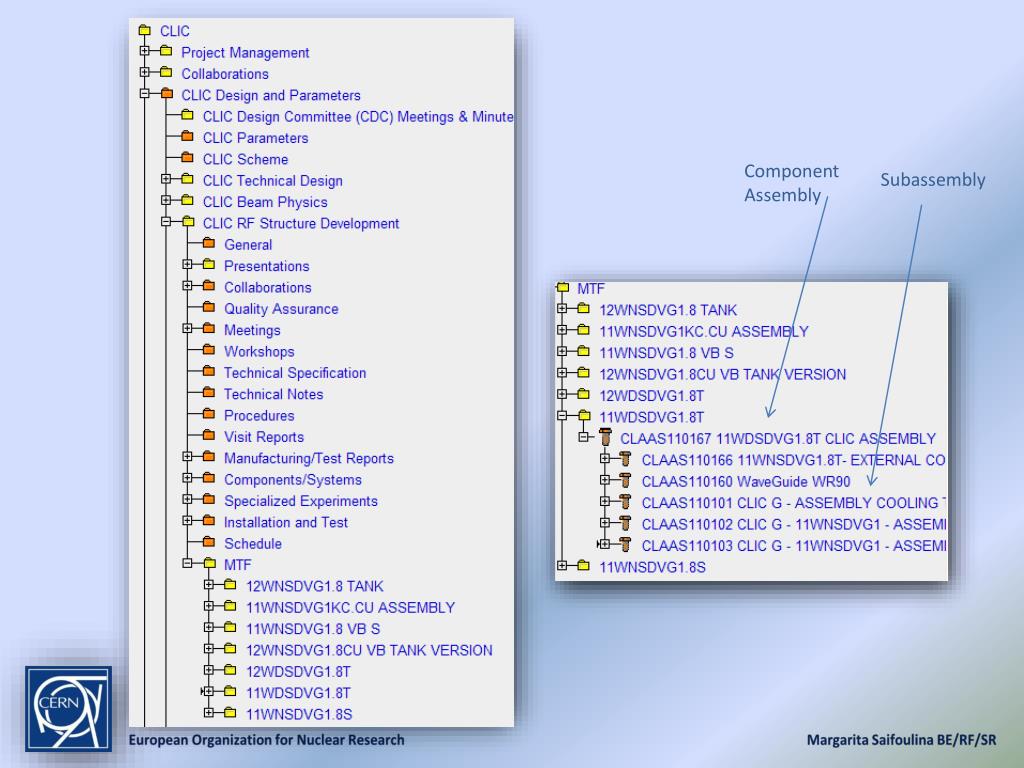Viewport: 1024px width, 768px height.
Task: Select CLAAS110101 CLIC G - ASSEMBLY COOLING item
Action: pyautogui.click(x=793, y=503)
